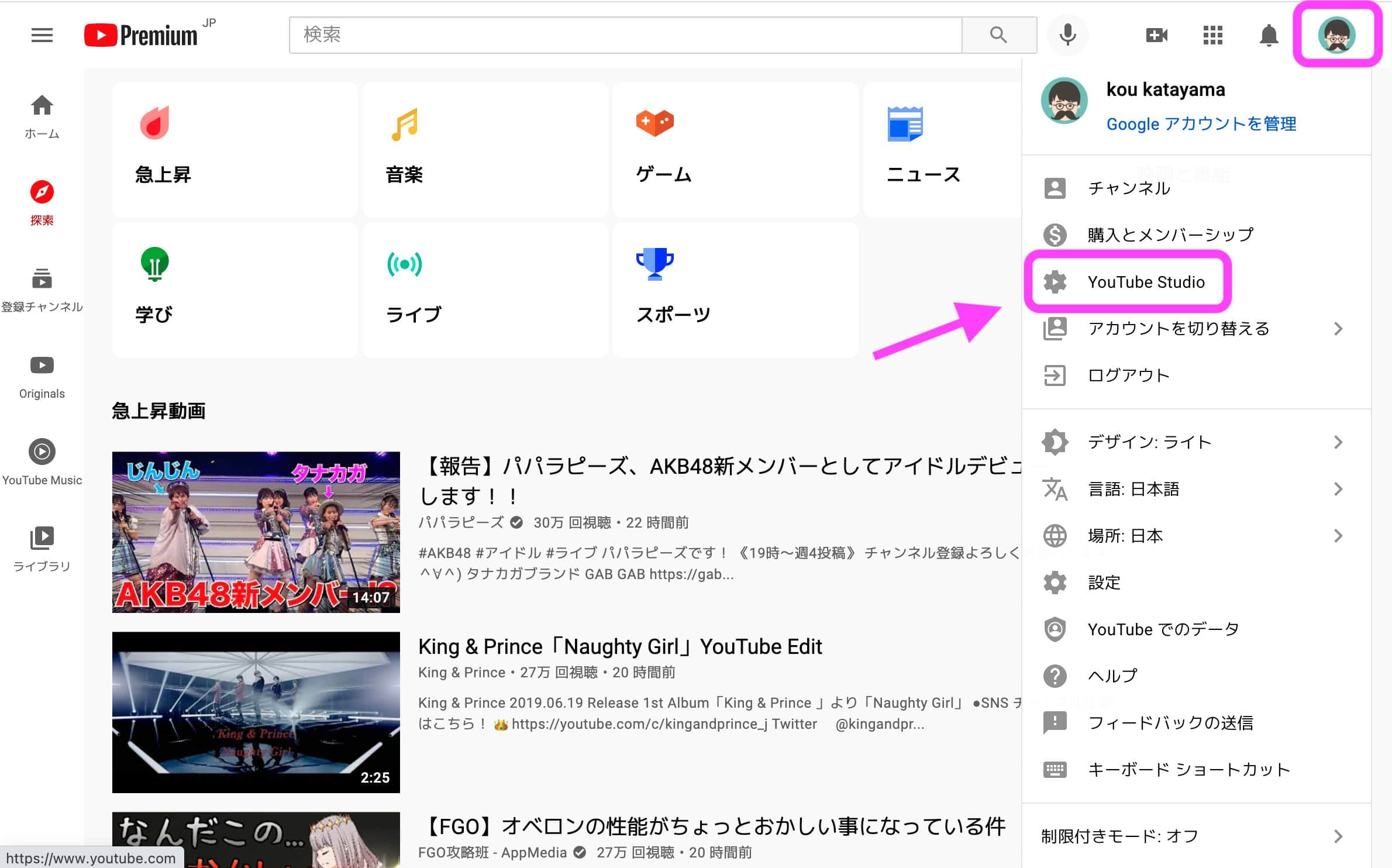Expand 言語: 日本語 language submenu
Viewport: 1392px width, 868px height.
[1196, 489]
